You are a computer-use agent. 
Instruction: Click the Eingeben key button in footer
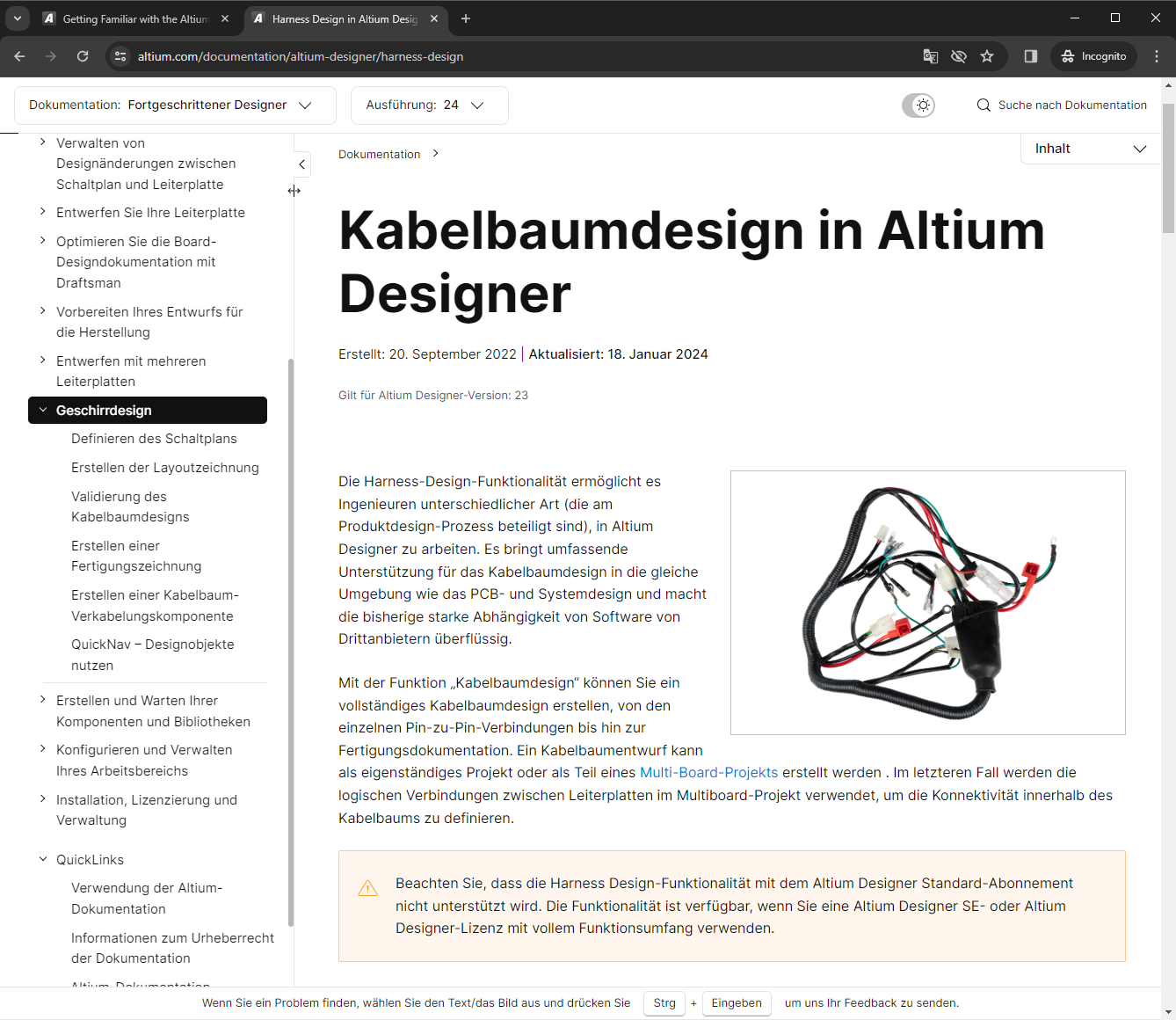coord(737,1003)
